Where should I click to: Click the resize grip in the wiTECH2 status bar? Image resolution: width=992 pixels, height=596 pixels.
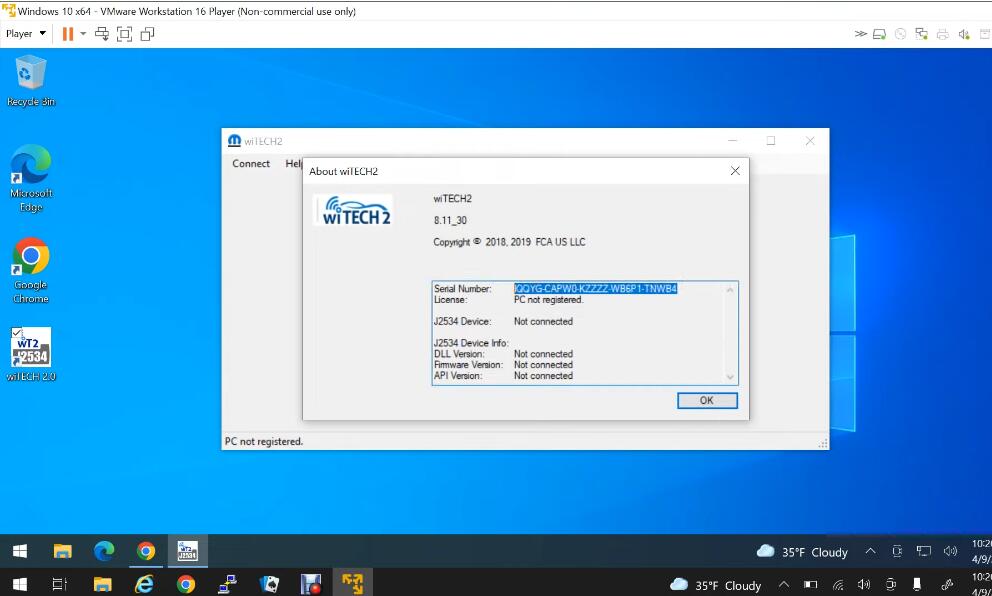(822, 444)
